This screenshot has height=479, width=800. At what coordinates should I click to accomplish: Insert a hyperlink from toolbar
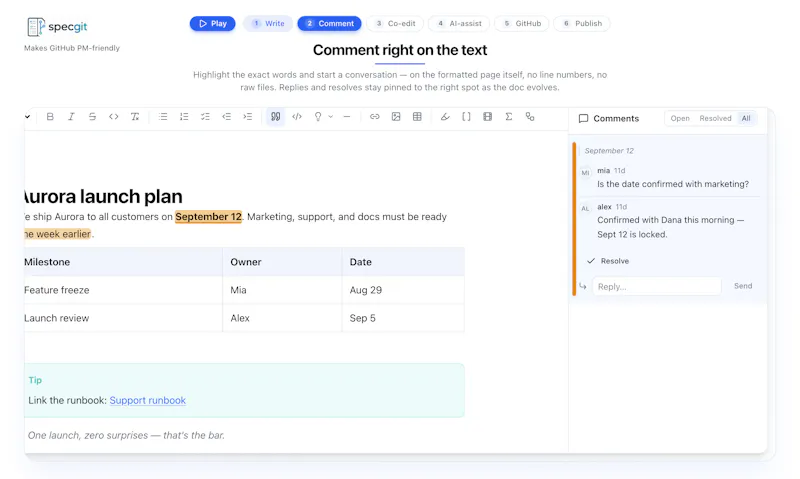374,117
